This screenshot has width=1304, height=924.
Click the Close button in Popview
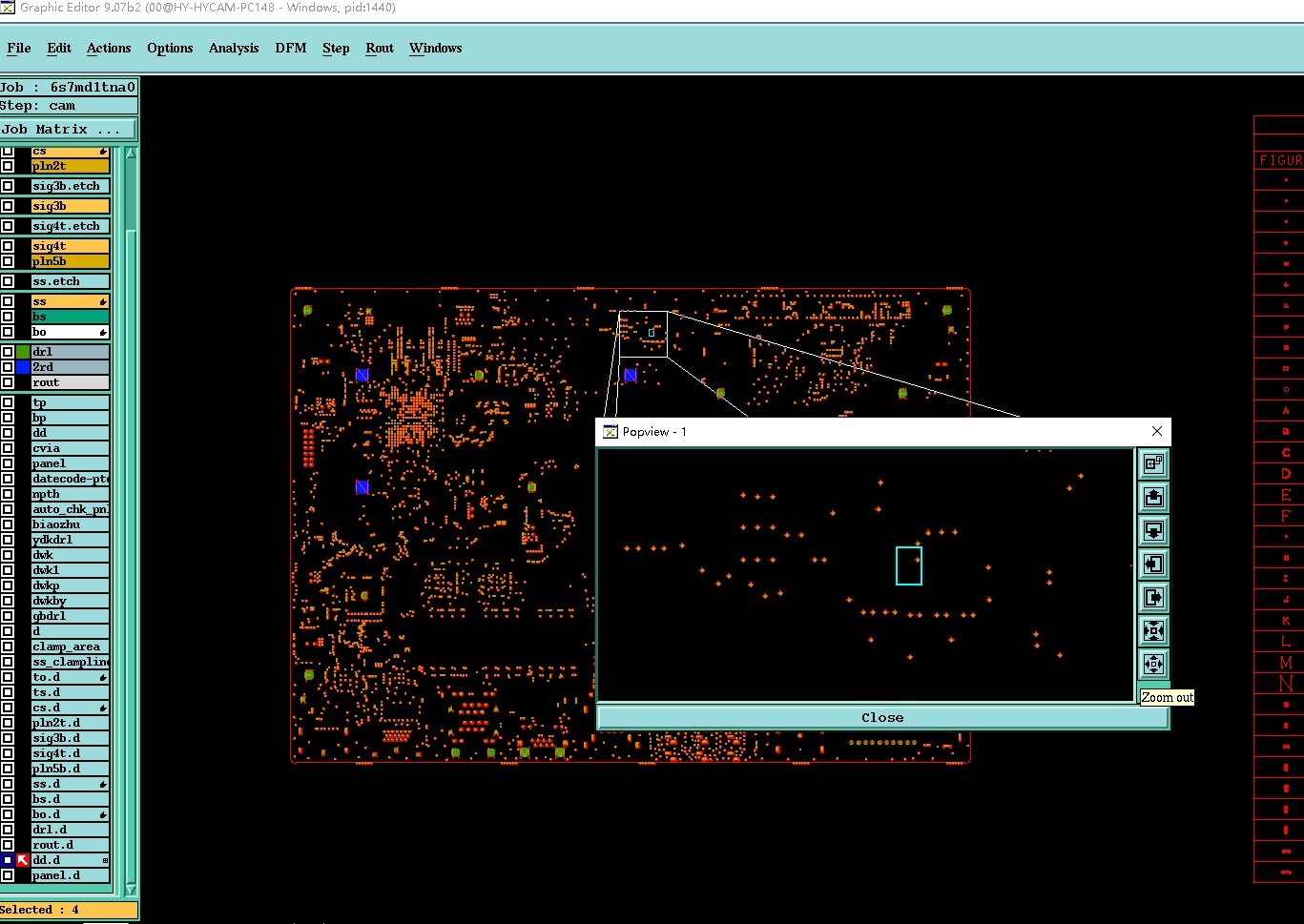point(882,718)
